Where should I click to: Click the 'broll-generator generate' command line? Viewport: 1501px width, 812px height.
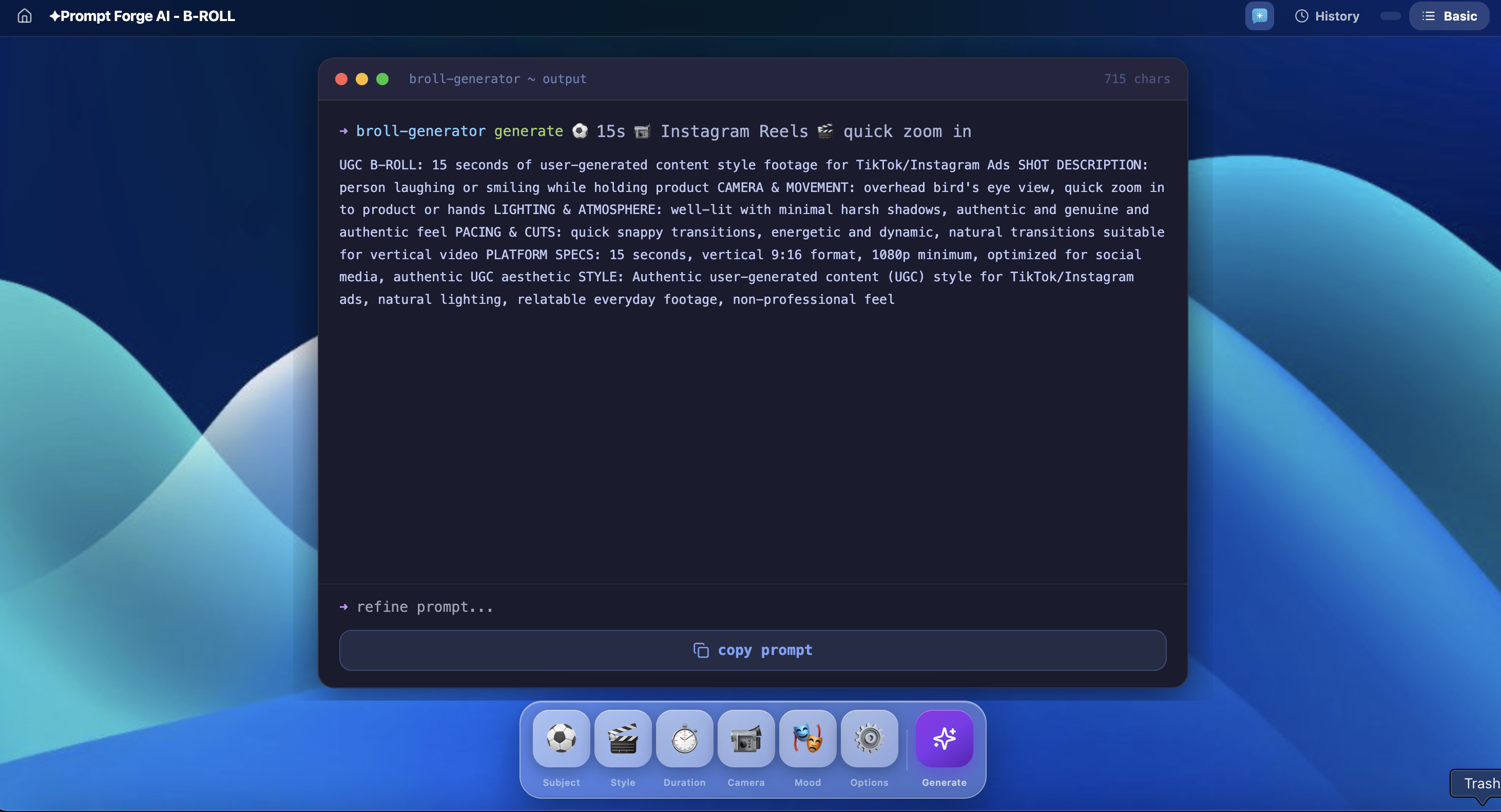coord(655,131)
